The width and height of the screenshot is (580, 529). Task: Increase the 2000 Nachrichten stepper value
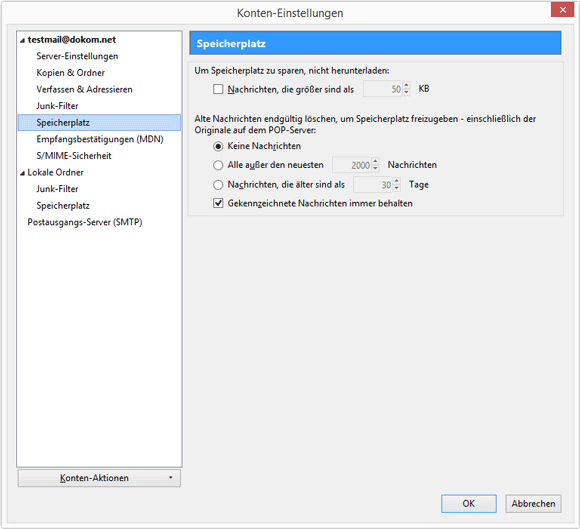375,161
